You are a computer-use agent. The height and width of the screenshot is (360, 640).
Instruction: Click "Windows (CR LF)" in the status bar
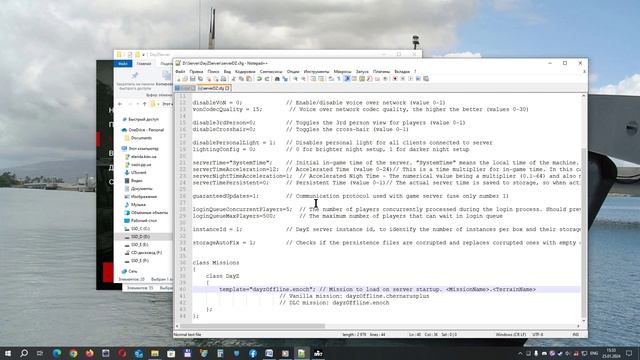tap(511, 334)
